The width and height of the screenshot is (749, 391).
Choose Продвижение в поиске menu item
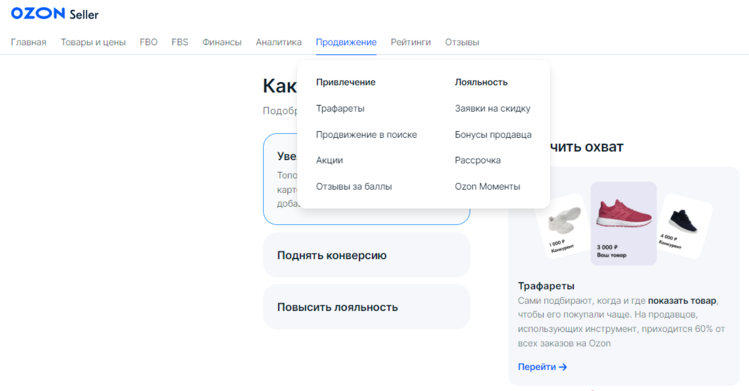(366, 135)
